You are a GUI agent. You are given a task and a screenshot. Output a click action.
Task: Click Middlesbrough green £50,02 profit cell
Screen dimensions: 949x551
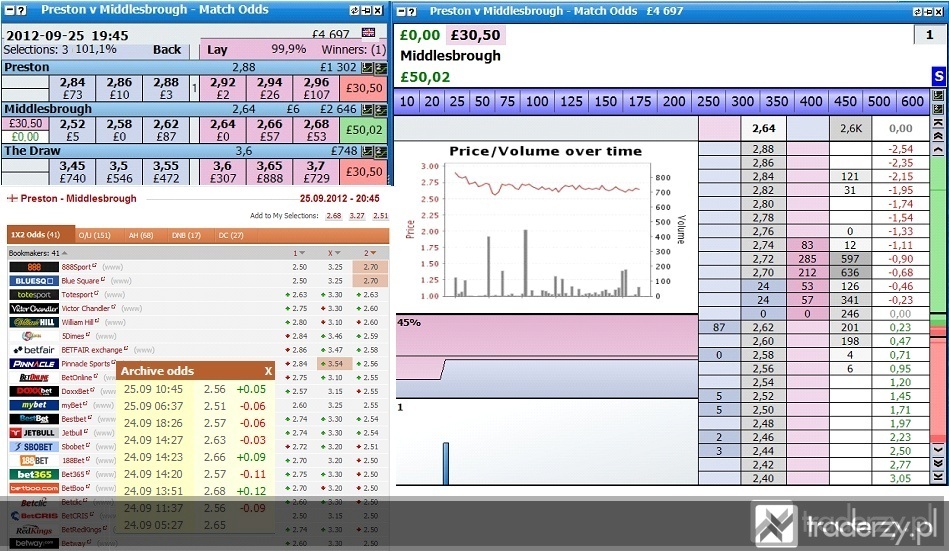[x=364, y=130]
